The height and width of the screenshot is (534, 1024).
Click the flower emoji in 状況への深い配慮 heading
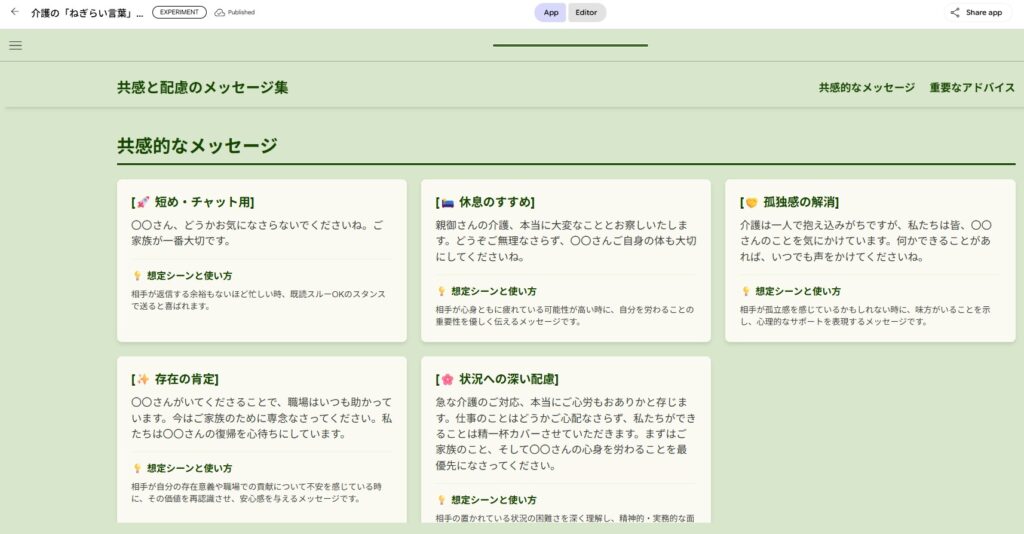pyautogui.click(x=447, y=379)
